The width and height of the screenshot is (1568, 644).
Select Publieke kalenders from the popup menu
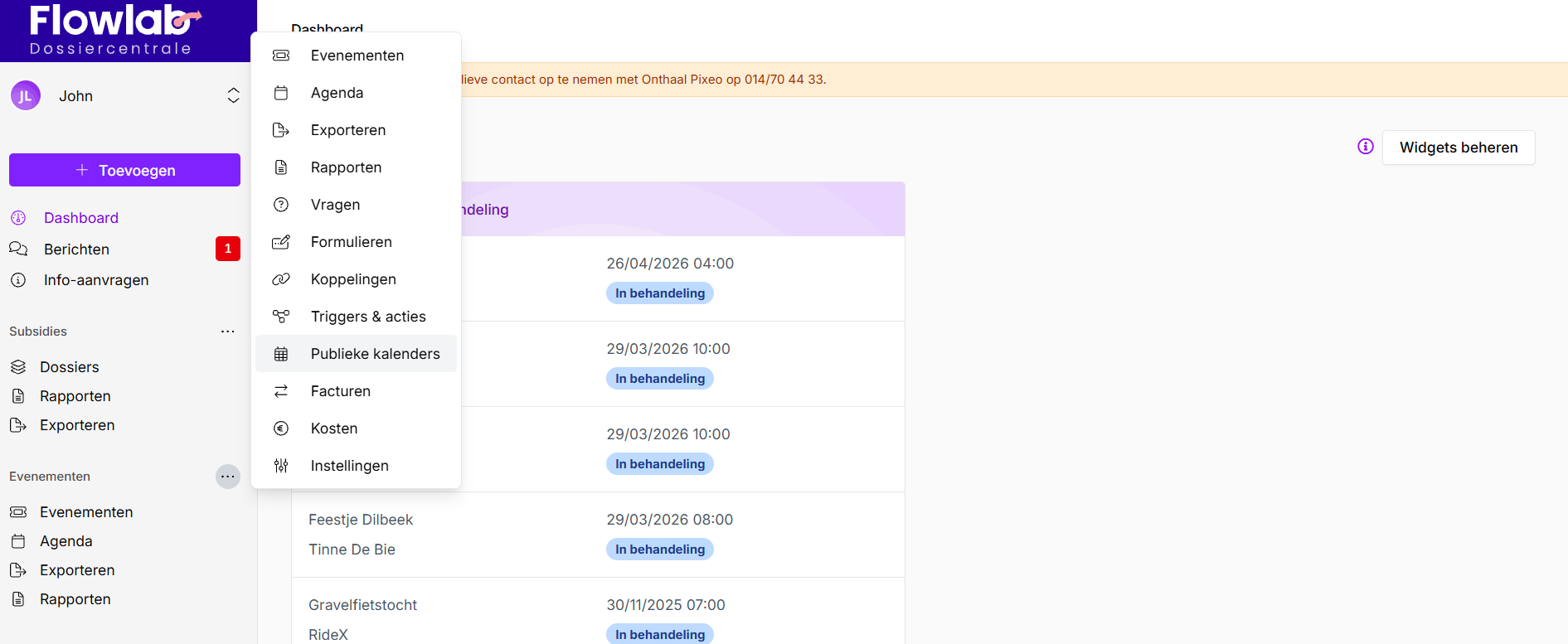click(x=375, y=354)
